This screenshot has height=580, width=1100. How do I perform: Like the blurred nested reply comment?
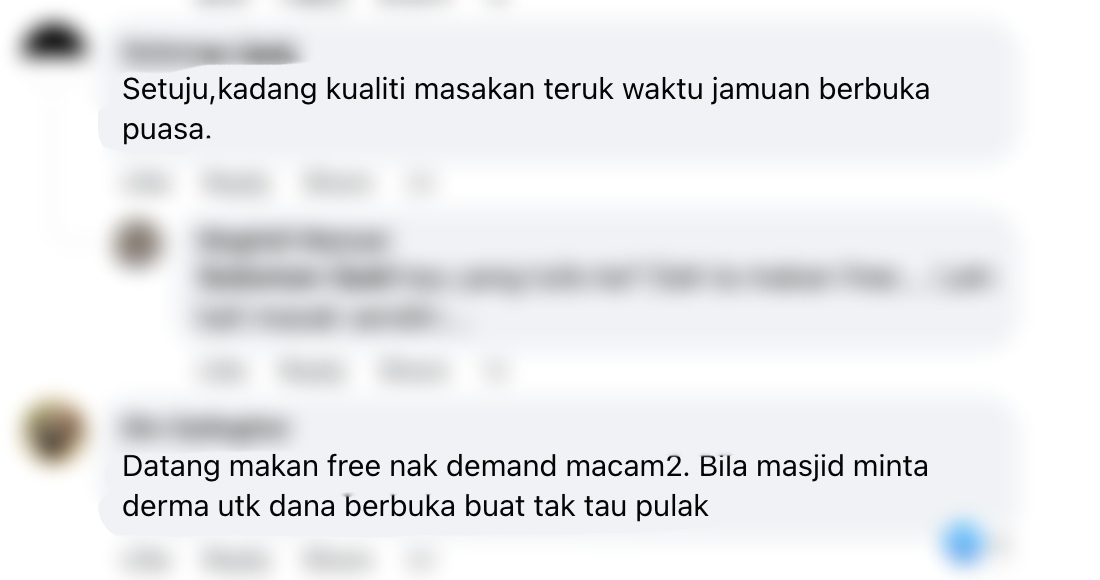[222, 370]
